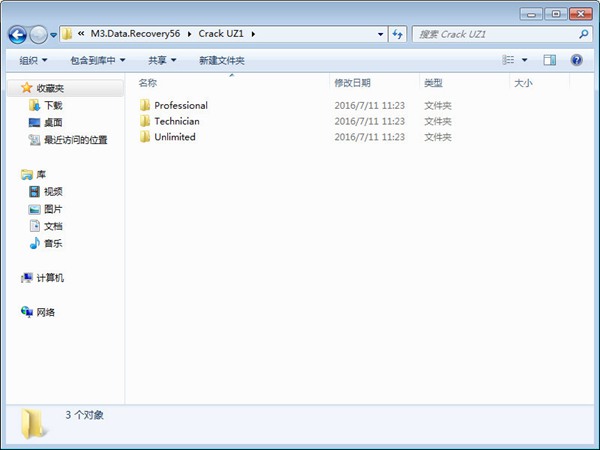Screen dimensions: 600x450
Task: Show hidden parent path via double chevron
Action: pos(81,34)
